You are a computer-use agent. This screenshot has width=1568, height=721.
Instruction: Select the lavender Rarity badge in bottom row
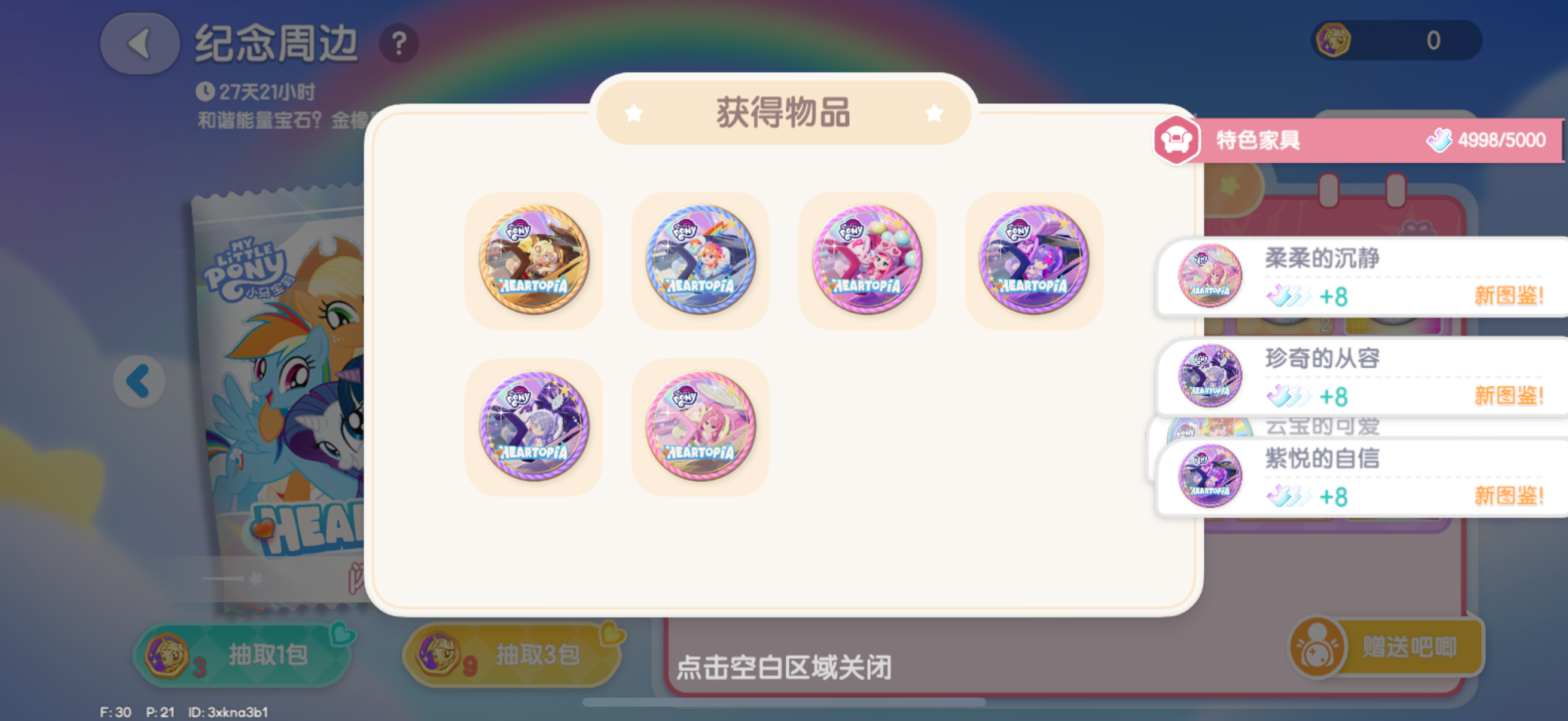coord(534,427)
